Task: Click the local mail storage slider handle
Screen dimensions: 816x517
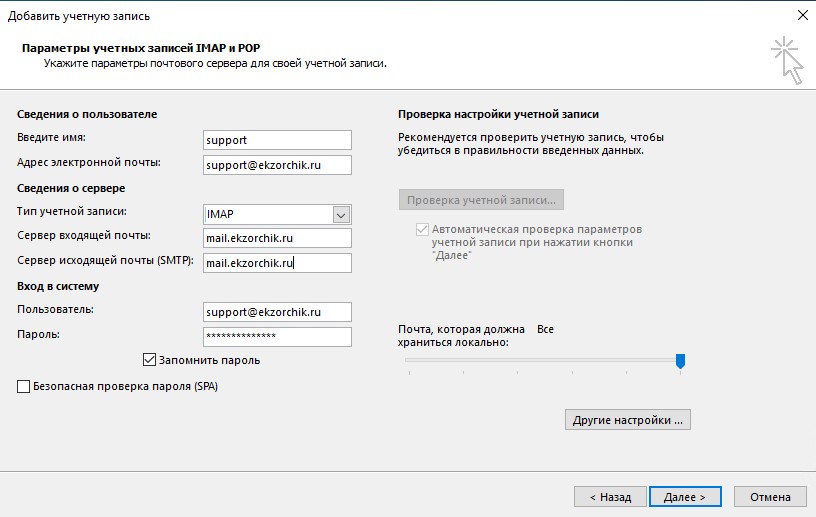Action: (680, 360)
